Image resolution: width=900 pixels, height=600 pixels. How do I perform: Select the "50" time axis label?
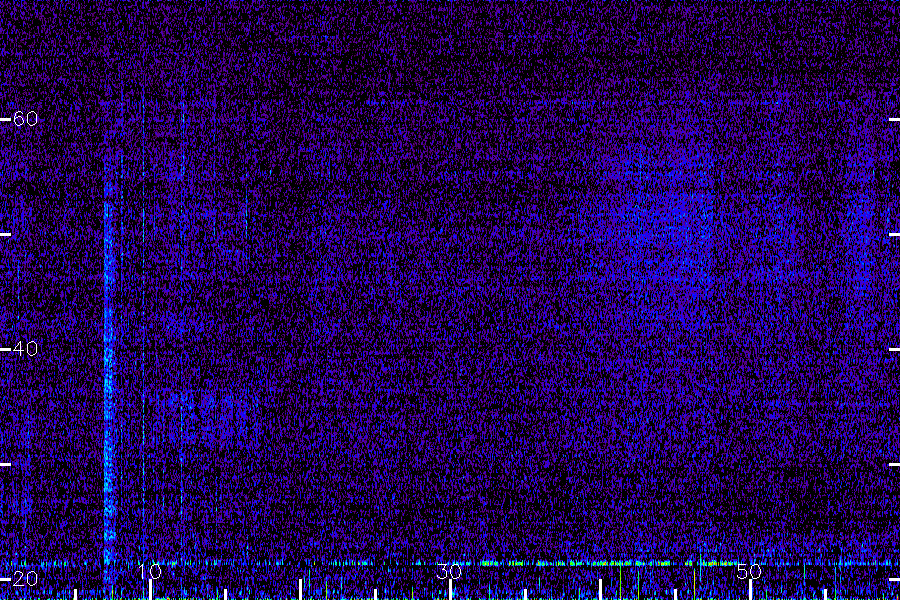[749, 571]
